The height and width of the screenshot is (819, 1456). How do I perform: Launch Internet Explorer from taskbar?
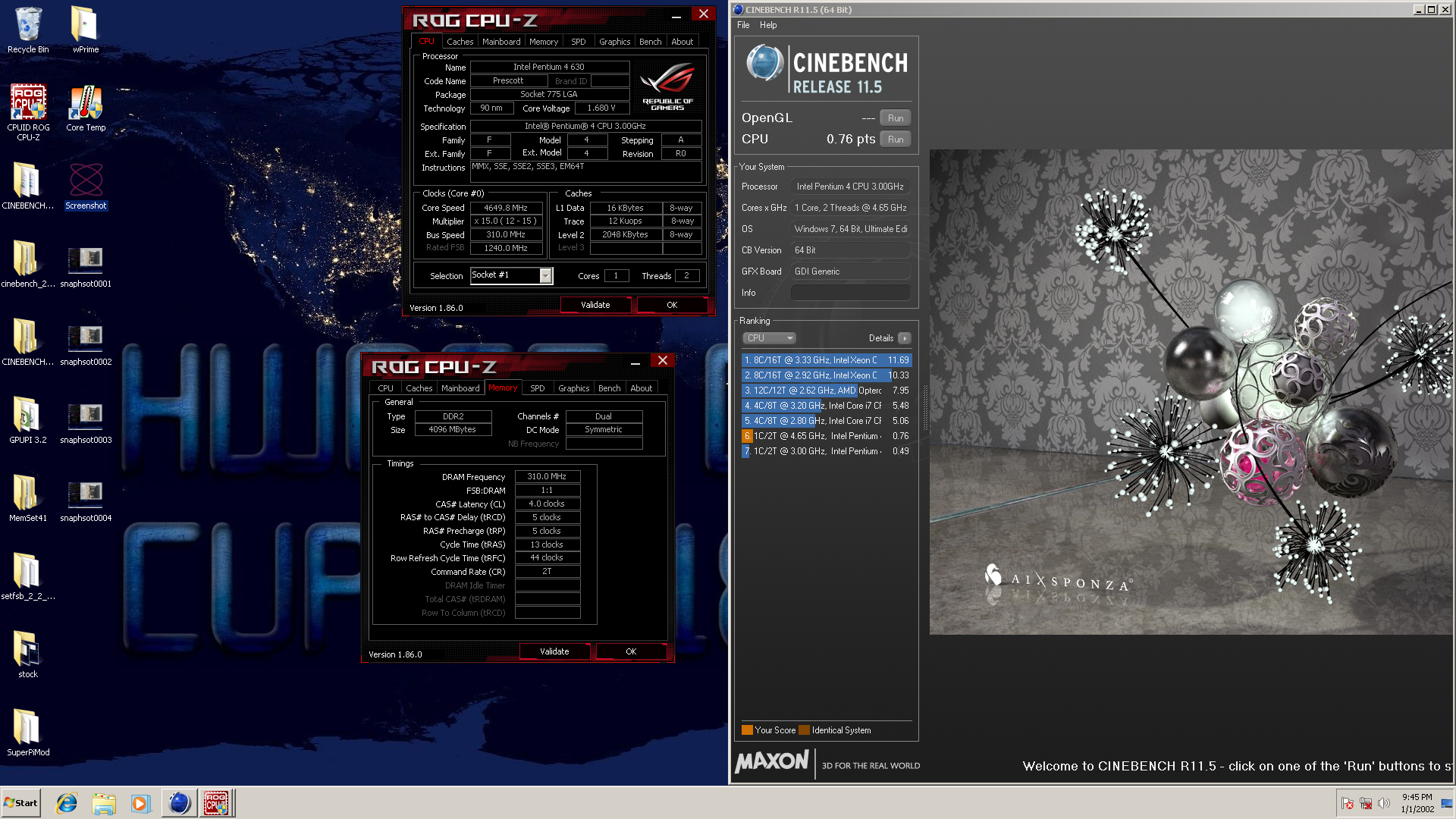(x=67, y=803)
